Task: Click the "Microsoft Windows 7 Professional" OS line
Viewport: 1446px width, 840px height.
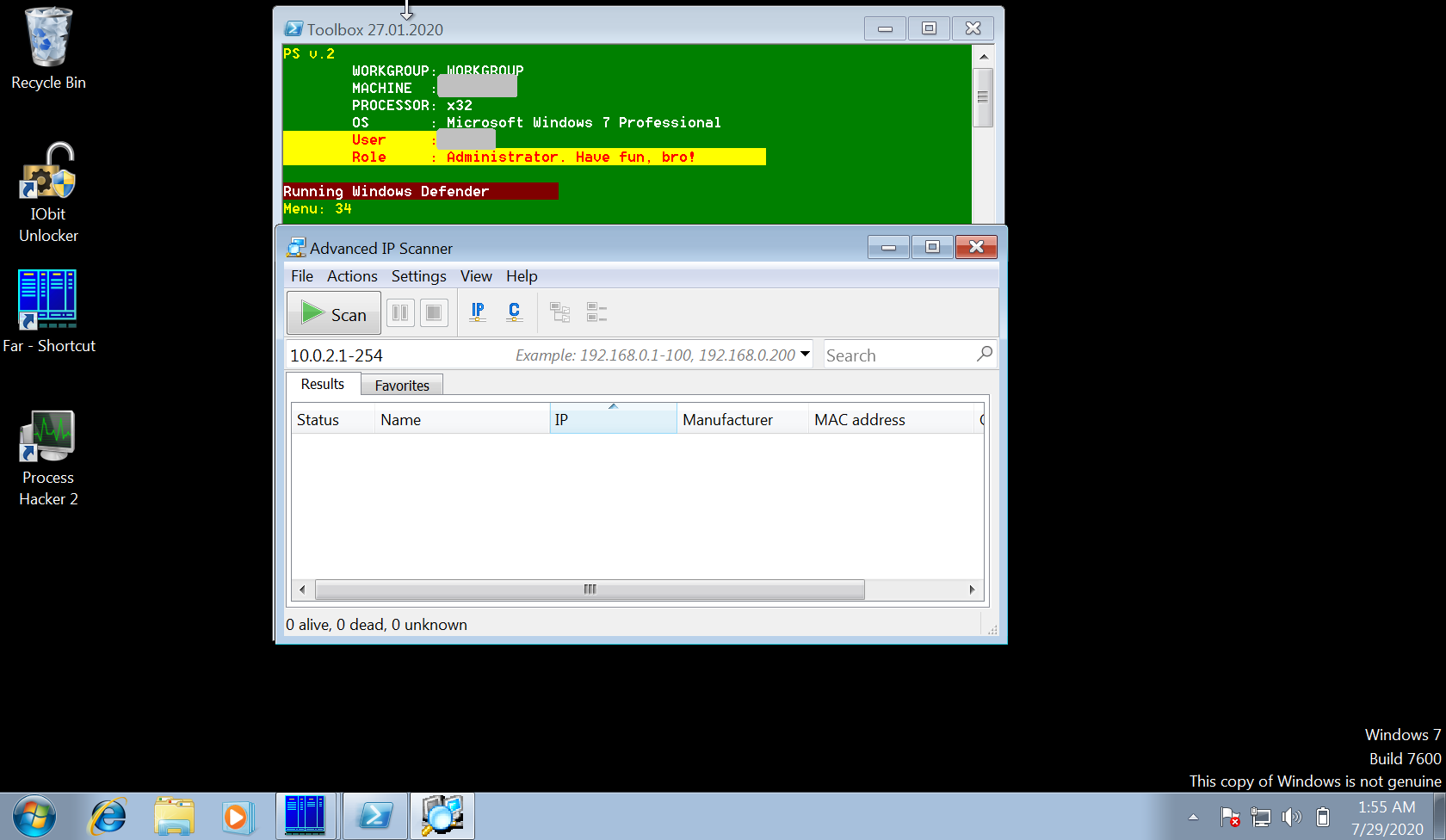Action: point(584,122)
